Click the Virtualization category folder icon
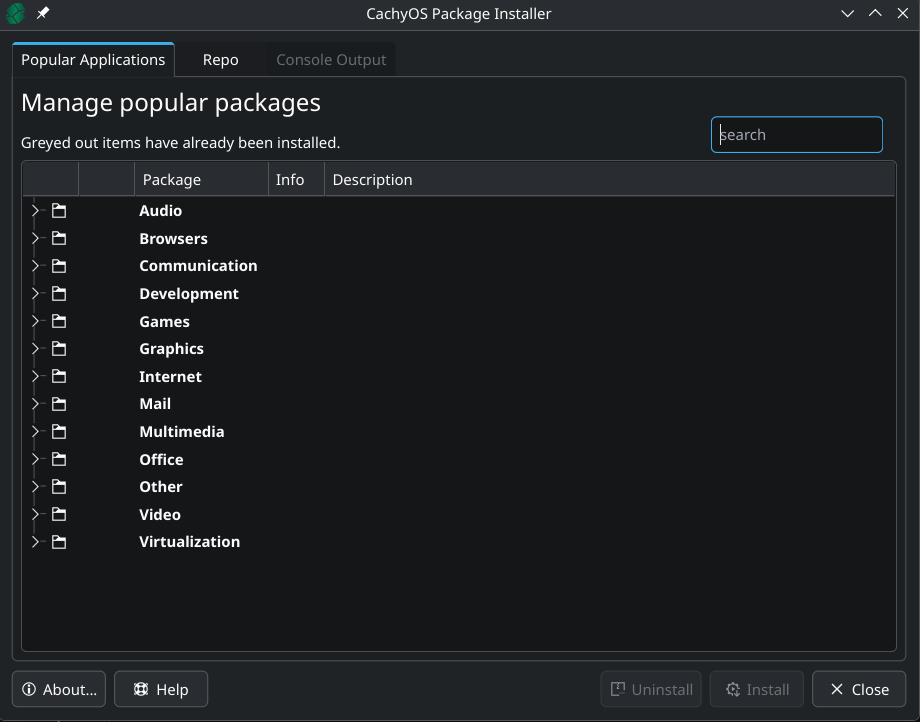This screenshot has height=722, width=920. pos(58,541)
